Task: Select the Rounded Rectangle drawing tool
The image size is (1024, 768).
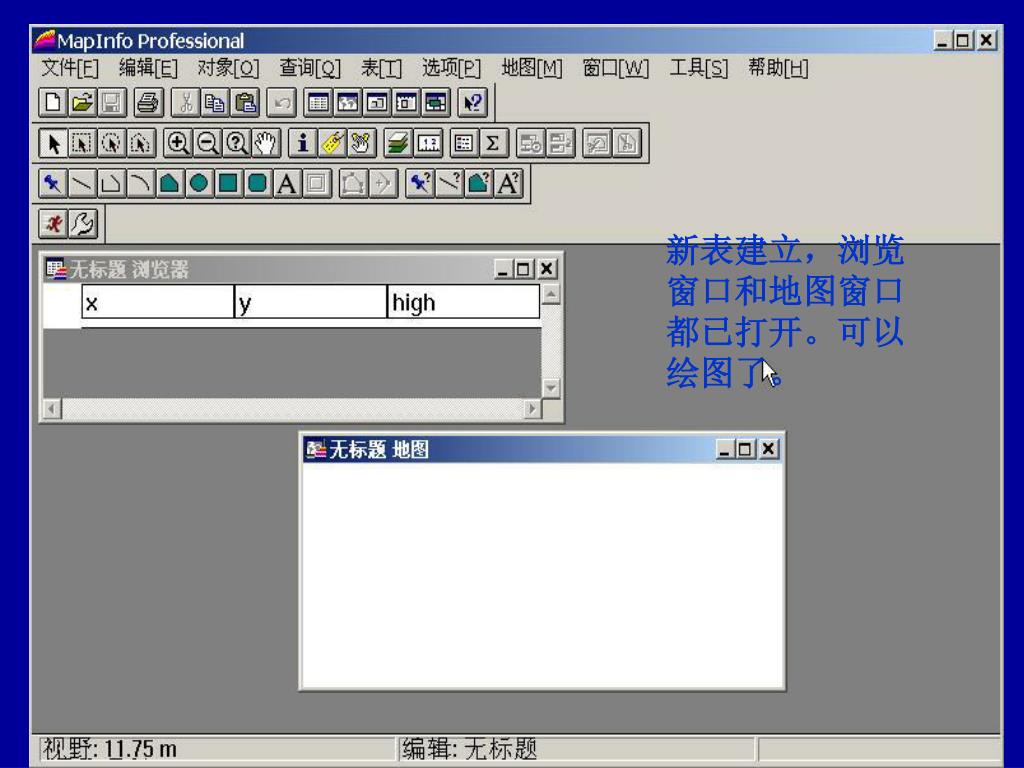Action: 258,184
